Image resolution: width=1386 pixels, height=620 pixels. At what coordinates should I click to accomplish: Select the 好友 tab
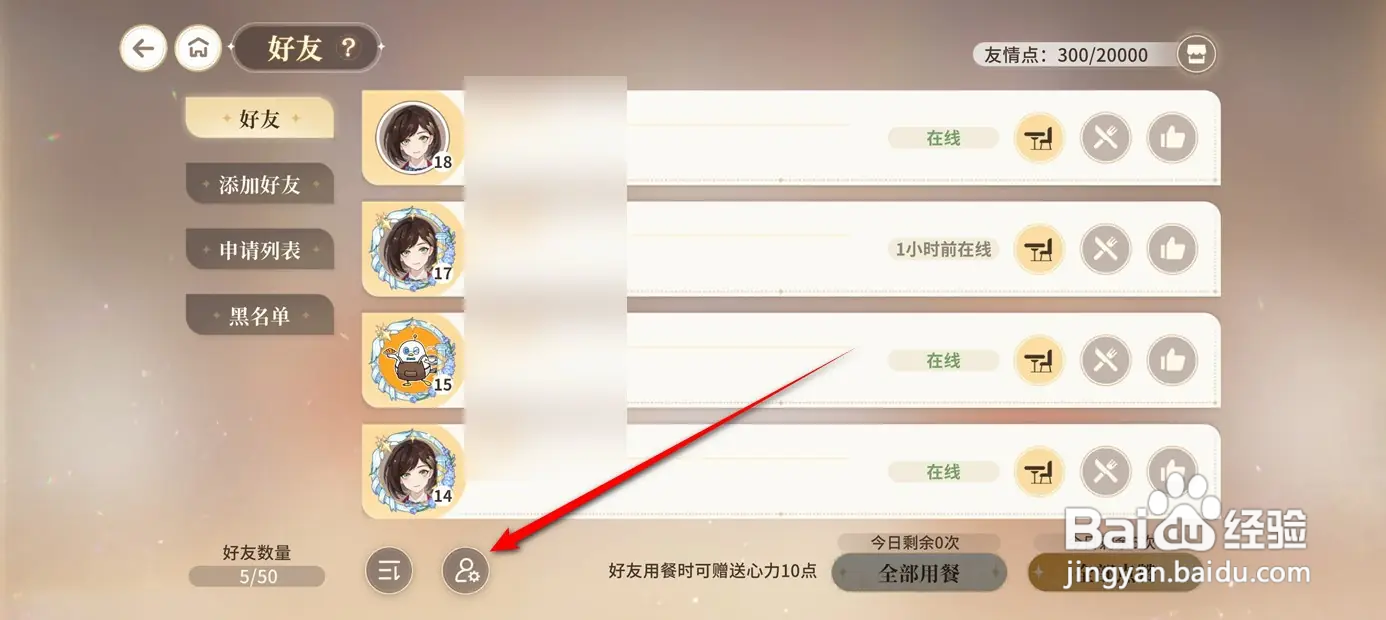point(259,119)
